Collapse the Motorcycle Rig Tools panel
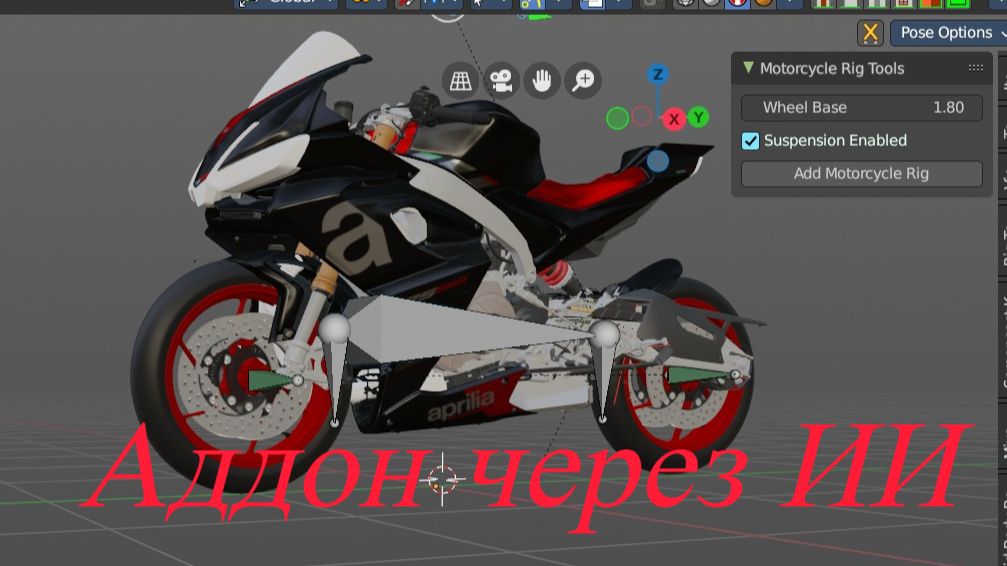Viewport: 1007px width, 566px height. coord(748,67)
